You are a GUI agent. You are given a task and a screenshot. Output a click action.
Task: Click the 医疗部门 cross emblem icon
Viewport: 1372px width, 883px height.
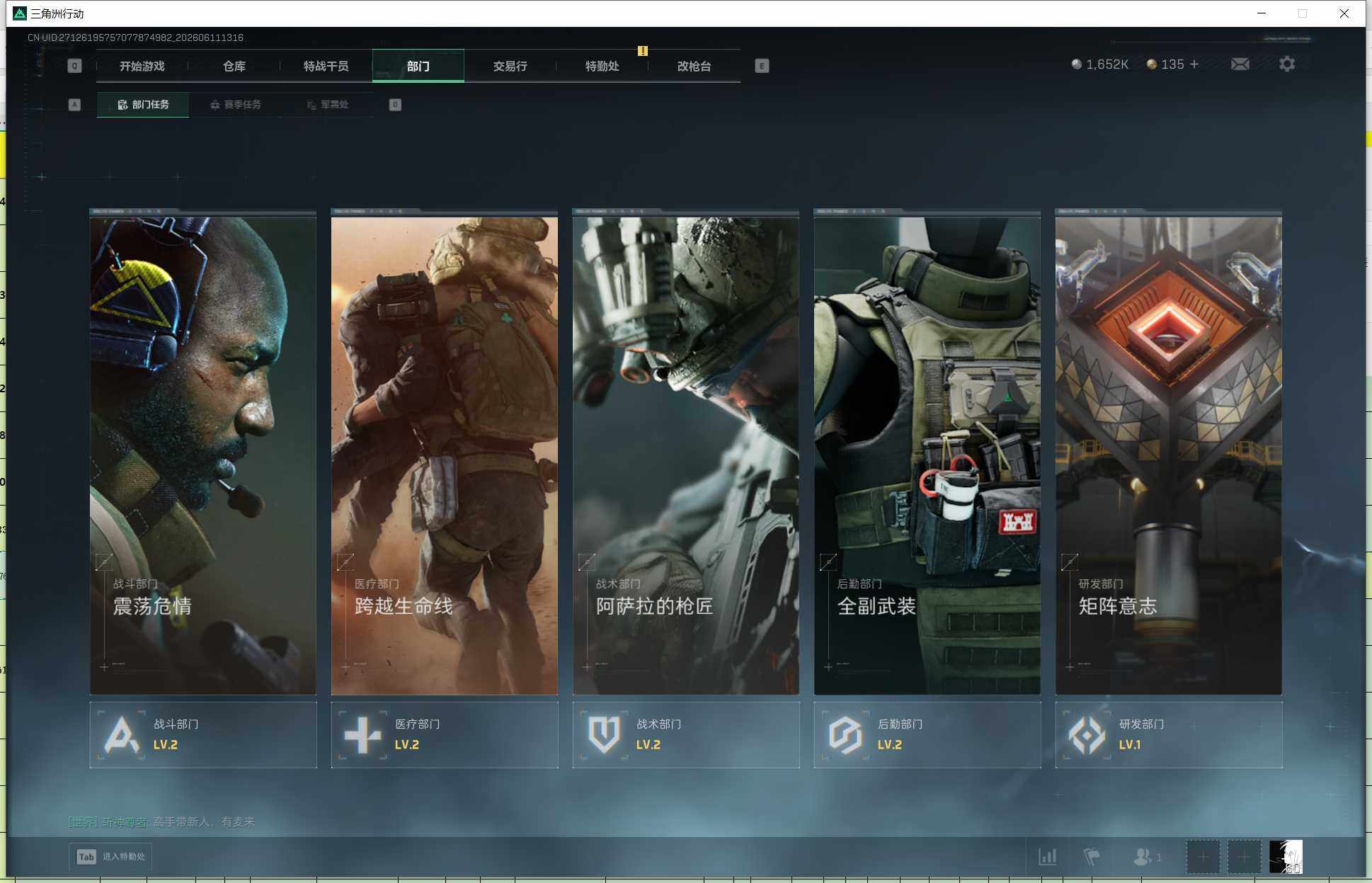coord(363,735)
